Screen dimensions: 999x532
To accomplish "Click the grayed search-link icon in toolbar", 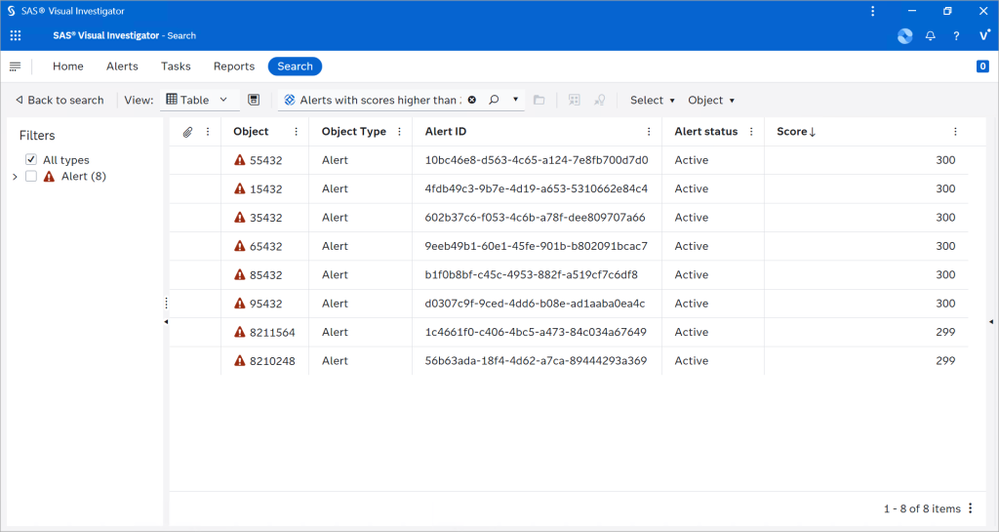I will [600, 100].
